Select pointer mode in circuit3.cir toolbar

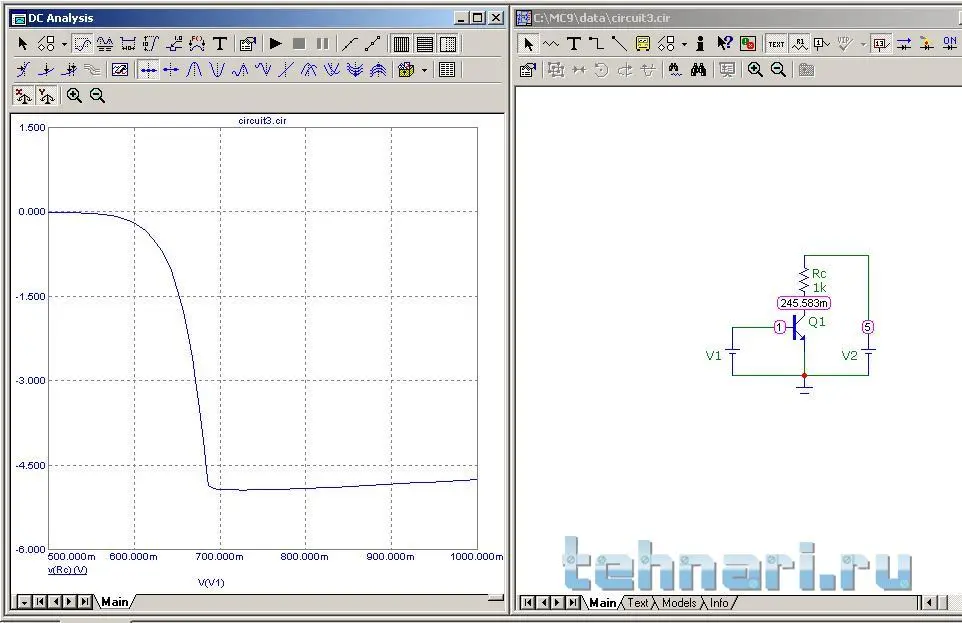coord(528,44)
